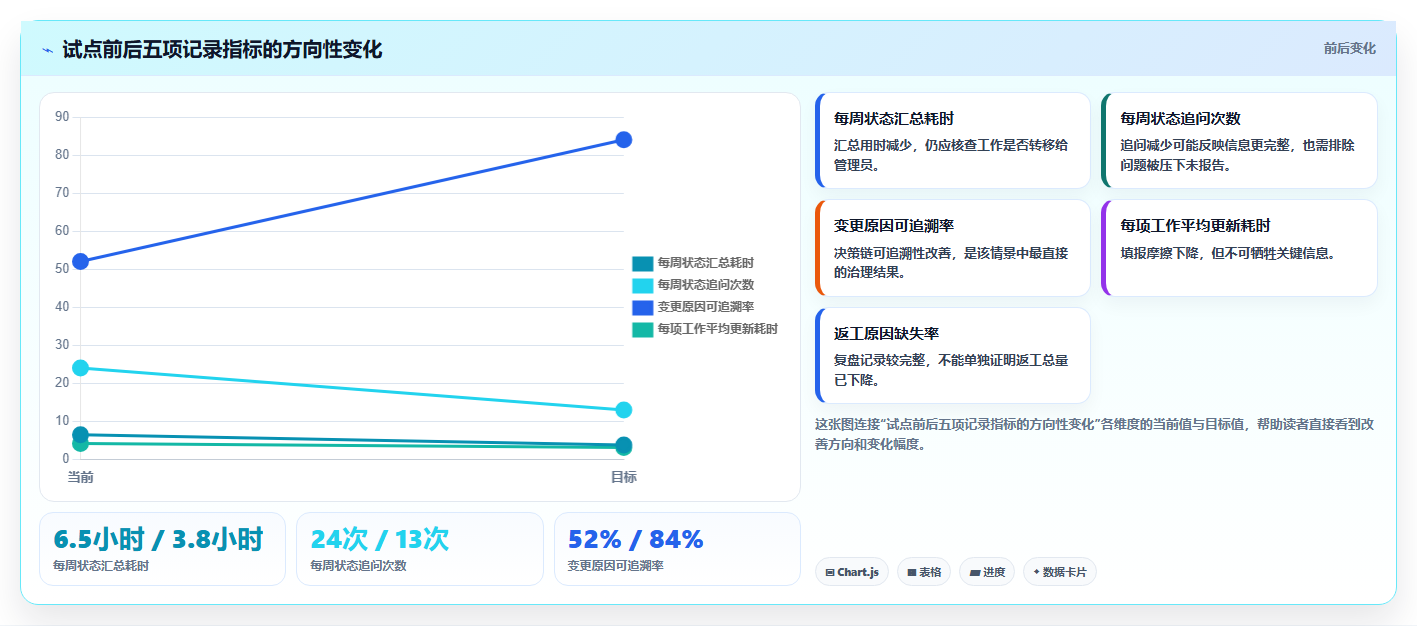Open the 变更原因可追溯率 info card
This screenshot has height=626, width=1417.
pyautogui.click(x=953, y=248)
